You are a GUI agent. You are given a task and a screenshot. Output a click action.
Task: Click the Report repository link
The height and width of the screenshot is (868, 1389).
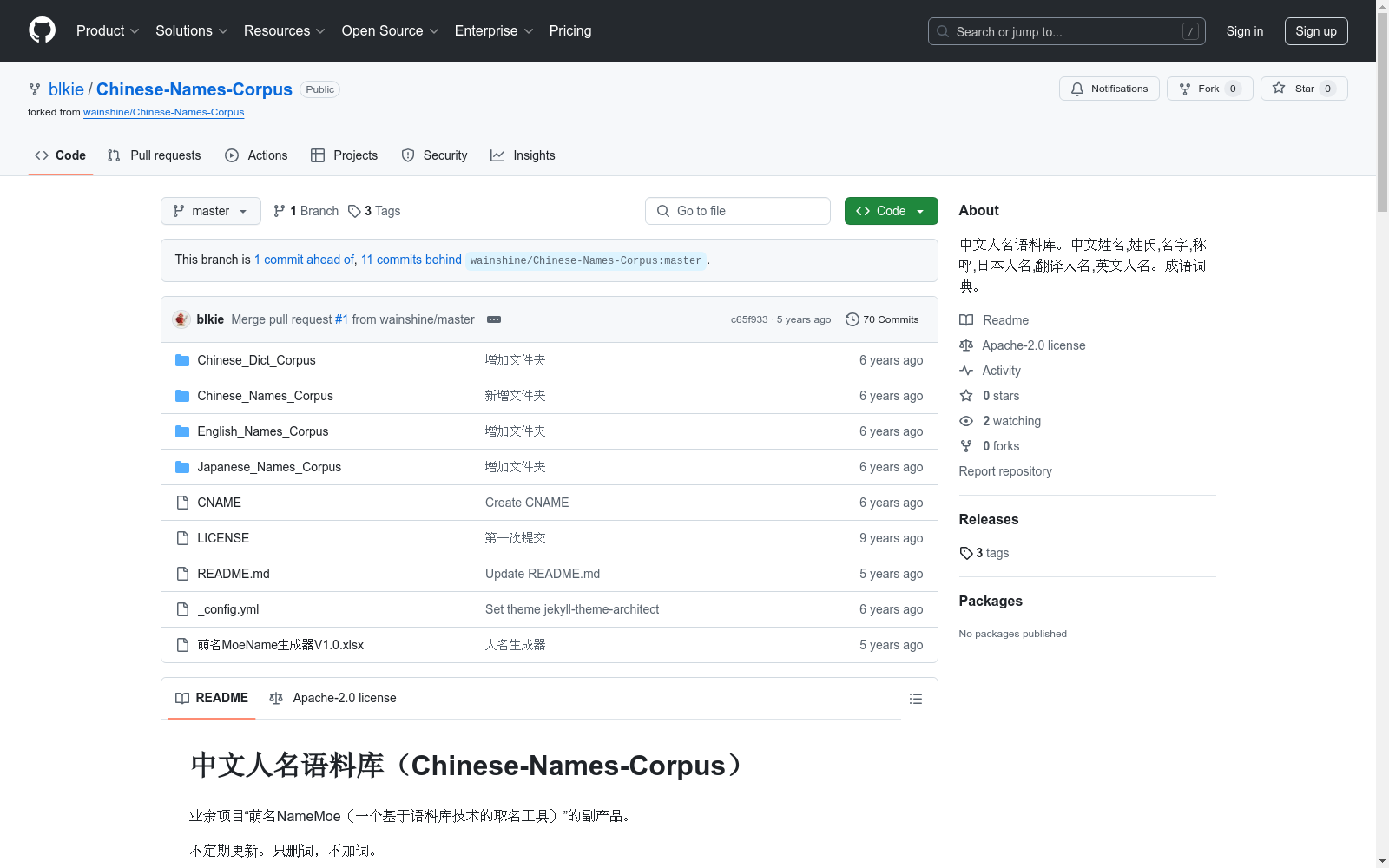pos(1005,471)
